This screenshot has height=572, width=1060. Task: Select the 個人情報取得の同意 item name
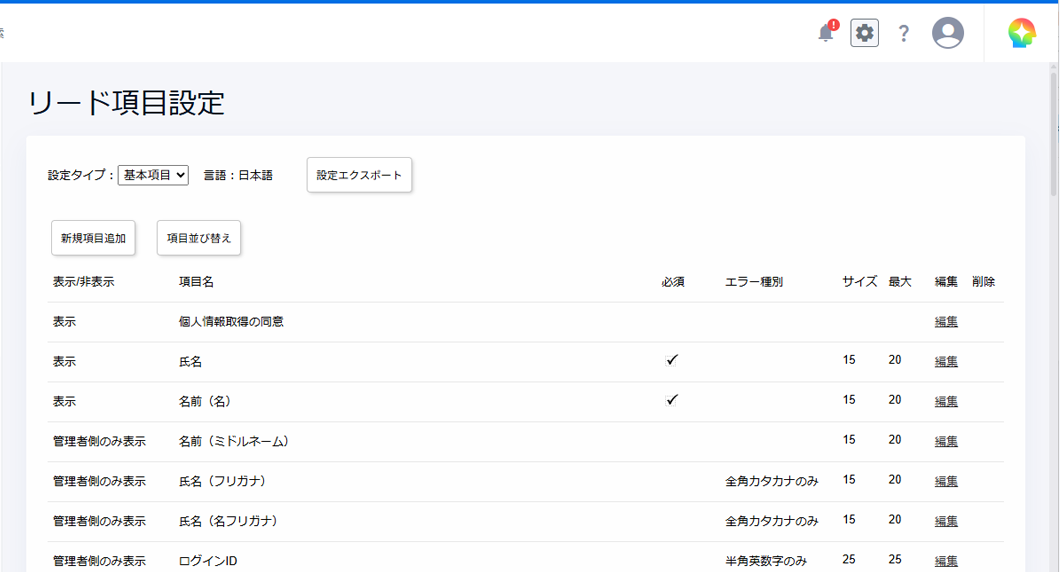(231, 322)
